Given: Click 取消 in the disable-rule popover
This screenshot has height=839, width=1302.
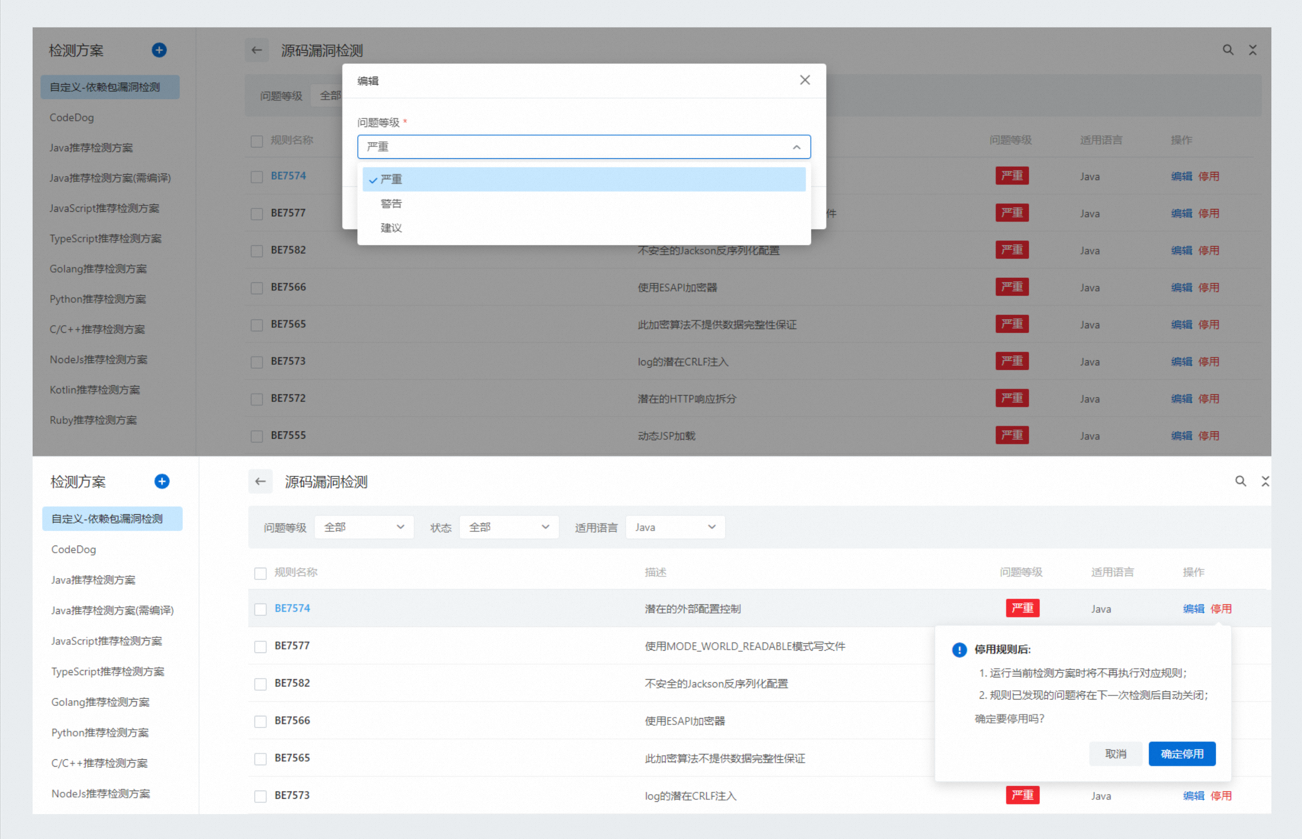Looking at the screenshot, I should (1116, 754).
